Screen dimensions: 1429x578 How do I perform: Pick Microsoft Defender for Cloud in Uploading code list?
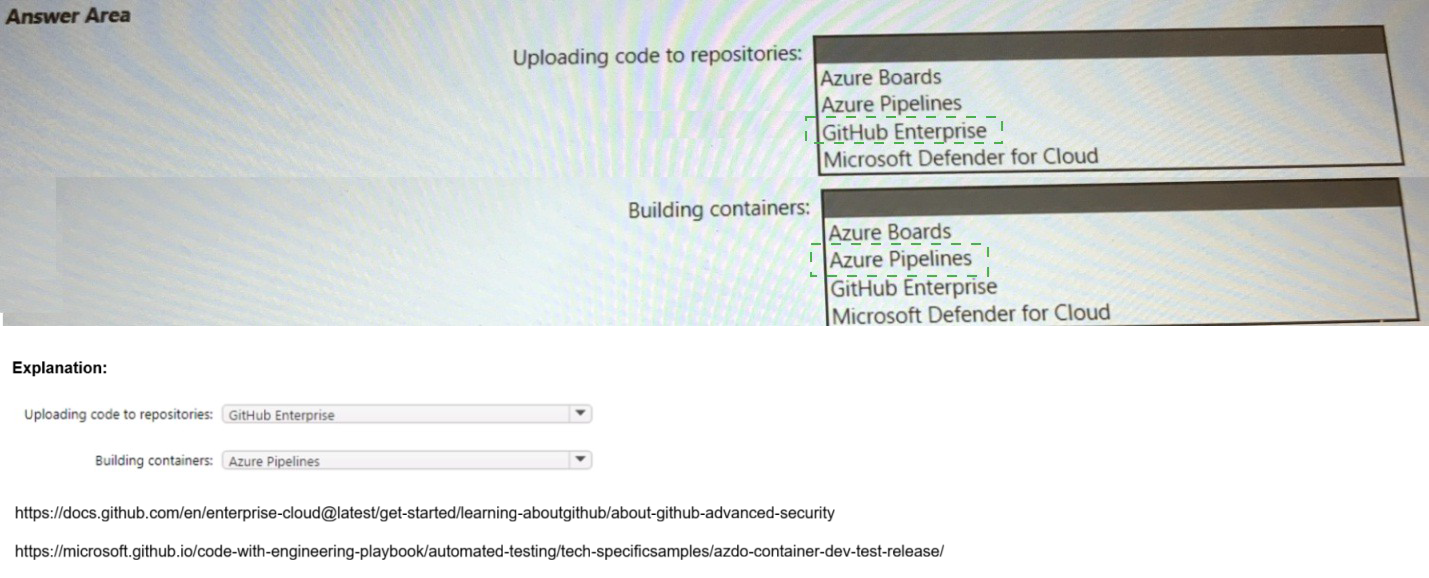[960, 157]
